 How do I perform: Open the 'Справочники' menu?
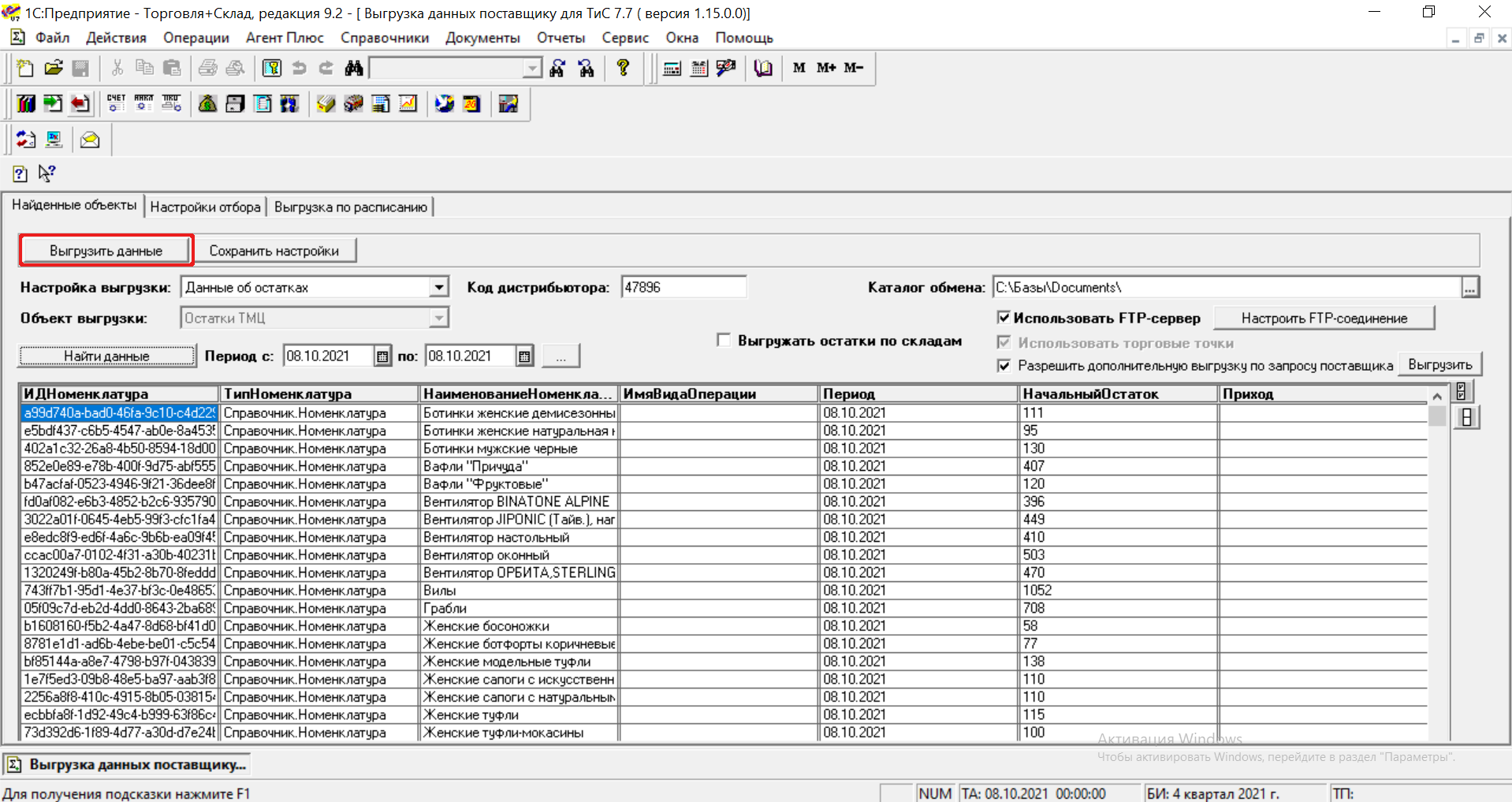(384, 38)
